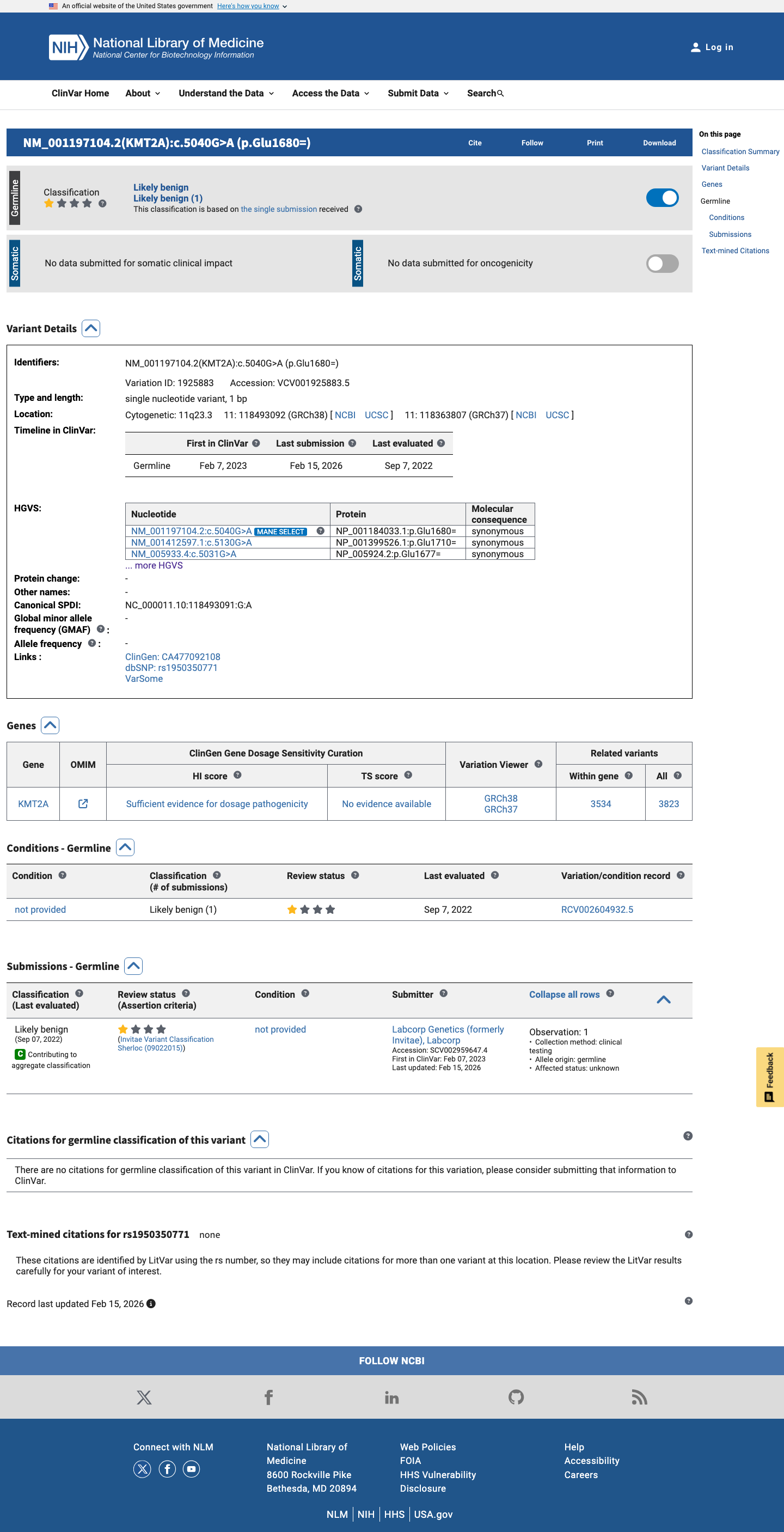Click the Log in user icon
The image size is (784, 1532).
(695, 47)
